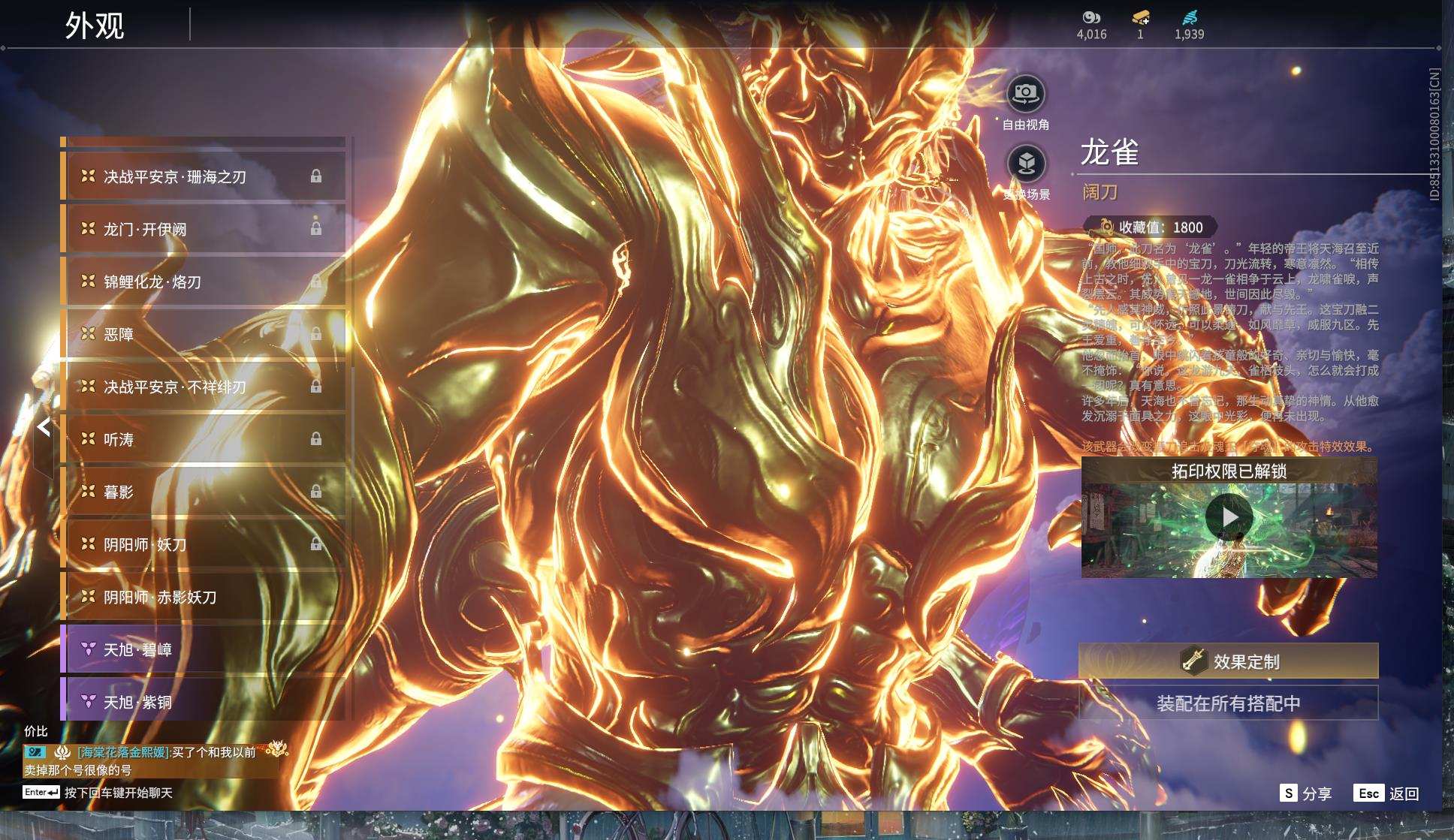Click the S 分享 share button
1454x840 pixels.
click(1305, 793)
